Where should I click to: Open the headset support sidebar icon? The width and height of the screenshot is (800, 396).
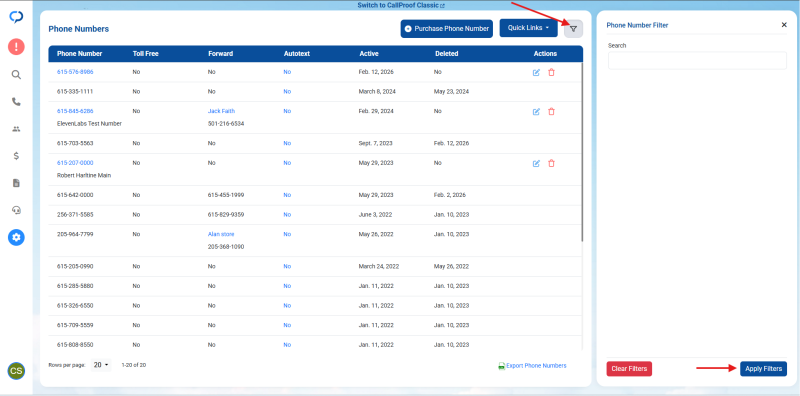16,210
